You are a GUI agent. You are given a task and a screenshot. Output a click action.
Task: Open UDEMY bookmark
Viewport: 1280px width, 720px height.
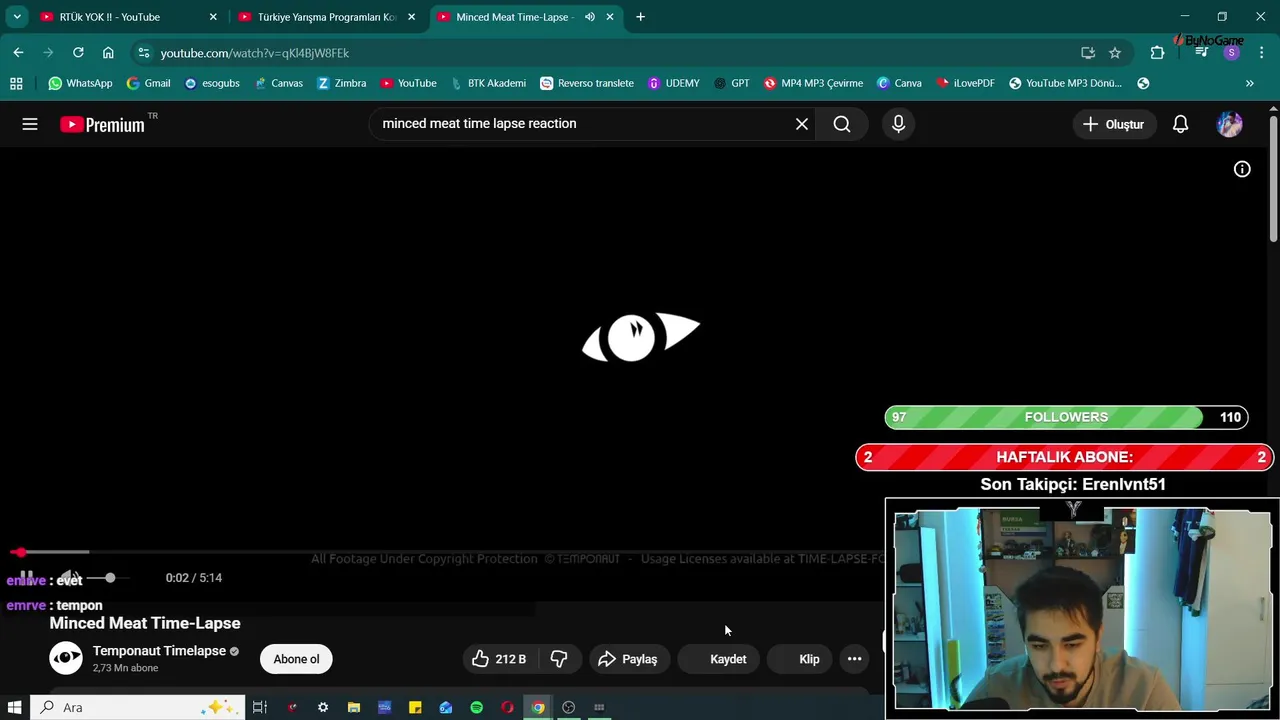(x=673, y=83)
